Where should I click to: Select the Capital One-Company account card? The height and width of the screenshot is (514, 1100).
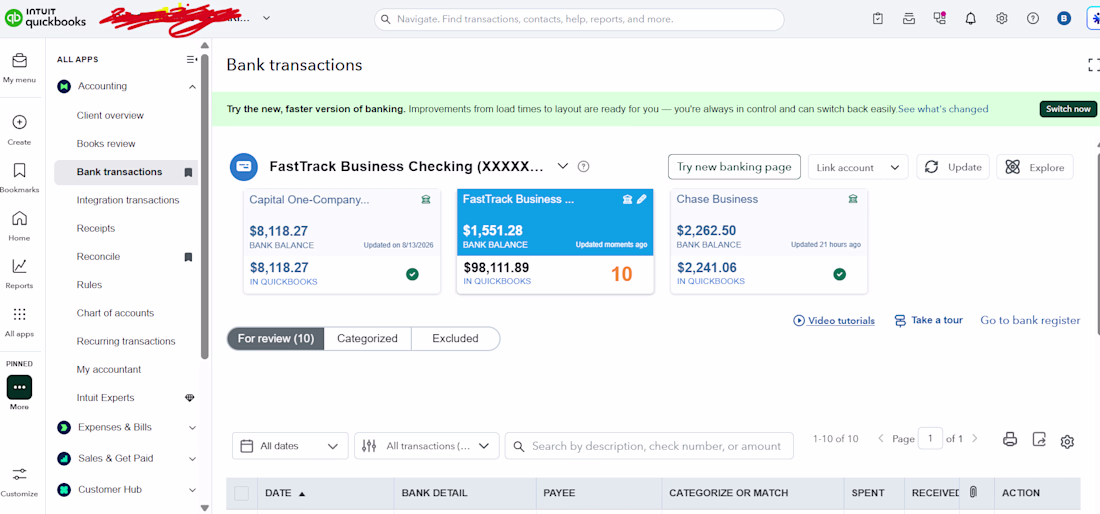(x=342, y=241)
